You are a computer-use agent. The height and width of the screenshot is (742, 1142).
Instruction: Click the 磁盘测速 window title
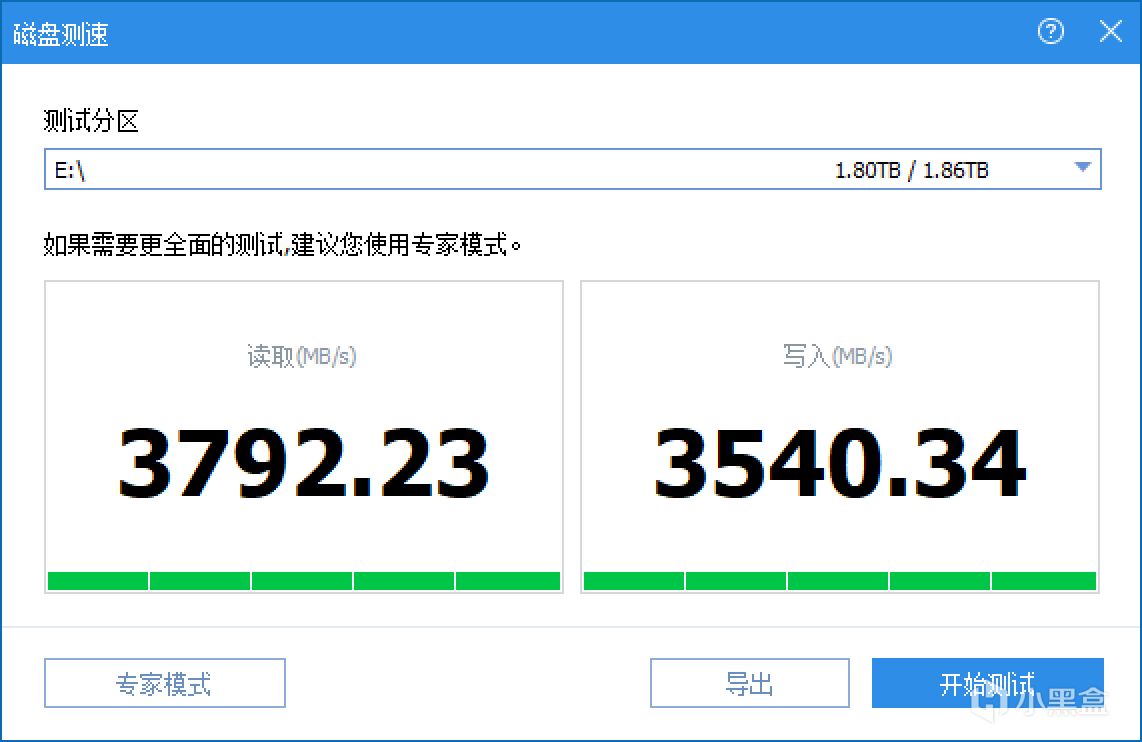[61, 34]
